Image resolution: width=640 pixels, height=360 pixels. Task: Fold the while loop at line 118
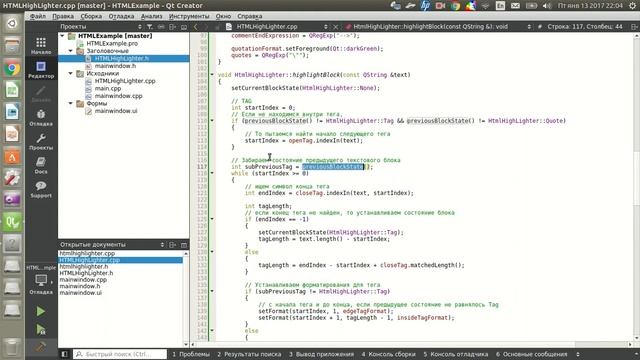pos(212,173)
